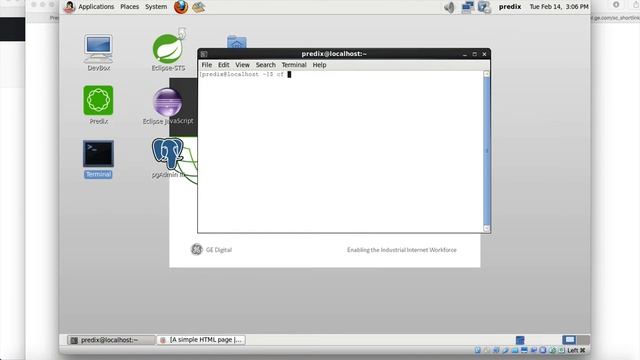This screenshot has width=640, height=360.
Task: Switch to A simple HTML page taskbar entry
Action: (x=202, y=340)
